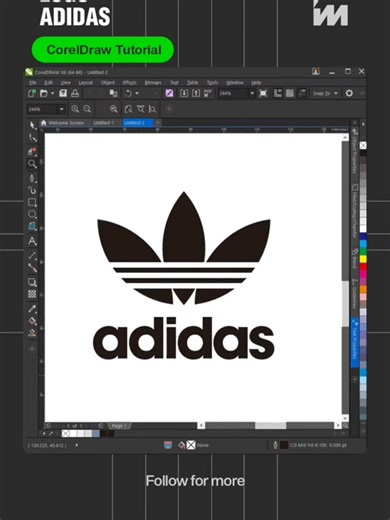Click horizontal scrollbar right arrow
The height and width of the screenshot is (520, 390).
(338, 425)
